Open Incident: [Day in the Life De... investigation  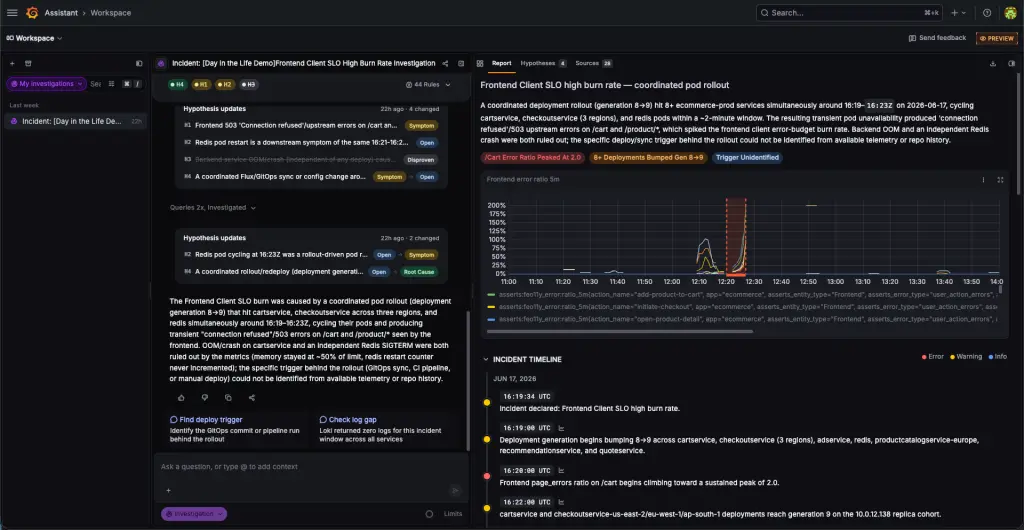point(76,121)
